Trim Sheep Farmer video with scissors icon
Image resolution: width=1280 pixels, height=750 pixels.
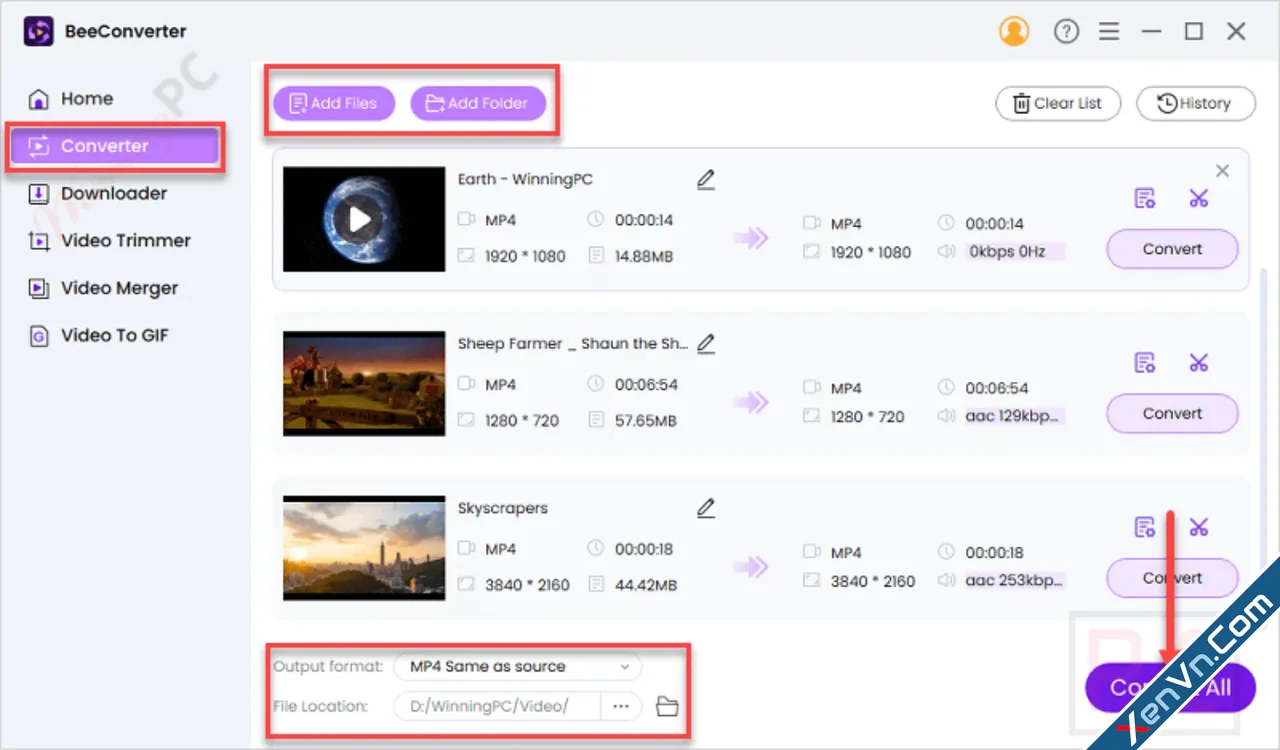coord(1199,362)
